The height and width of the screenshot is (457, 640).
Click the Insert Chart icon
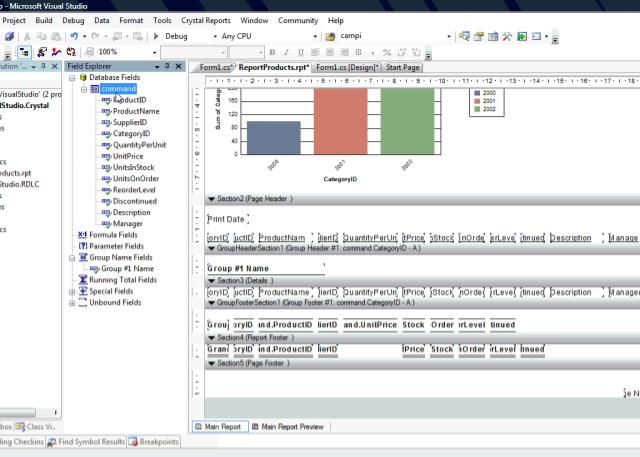pyautogui.click(x=56, y=52)
